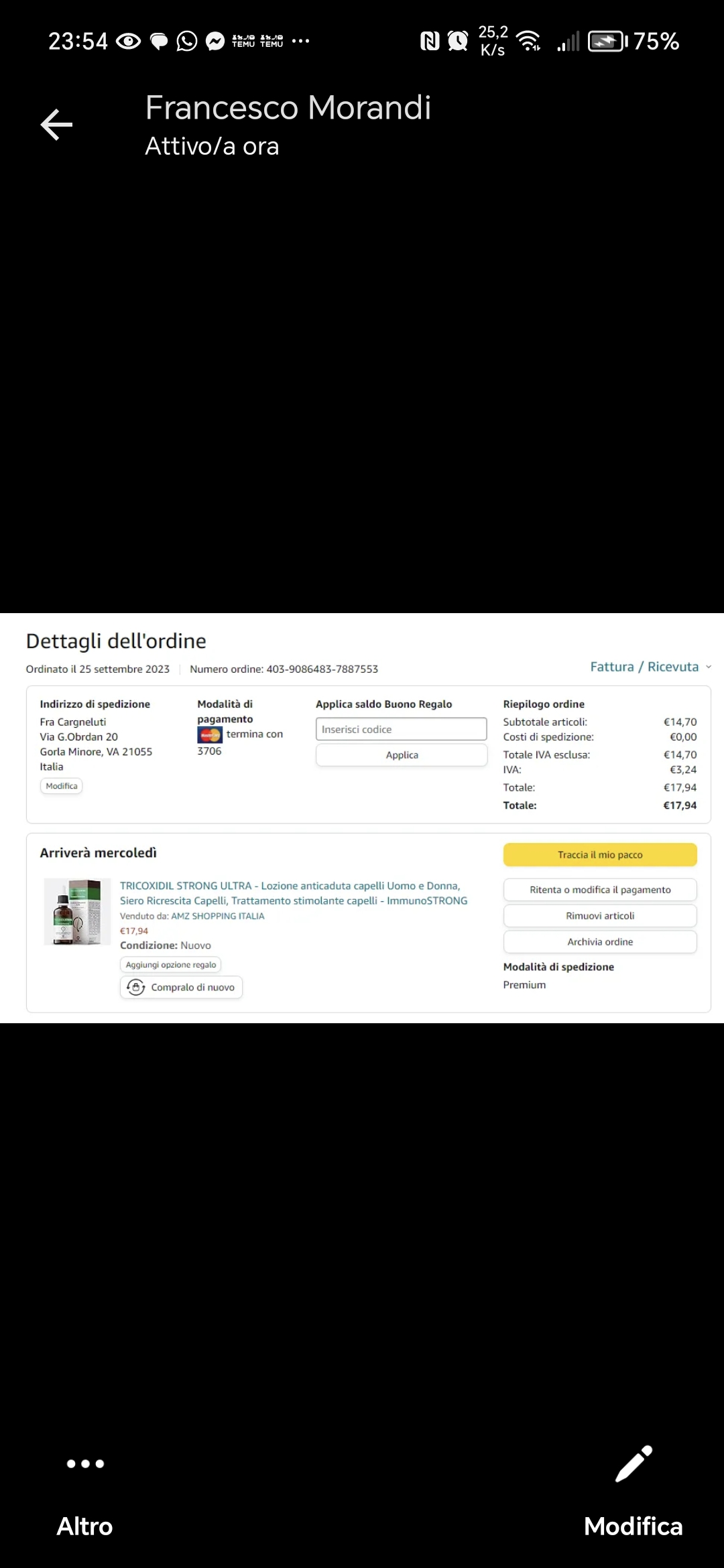
Task: Click Modifica under shipping address
Action: [62, 786]
